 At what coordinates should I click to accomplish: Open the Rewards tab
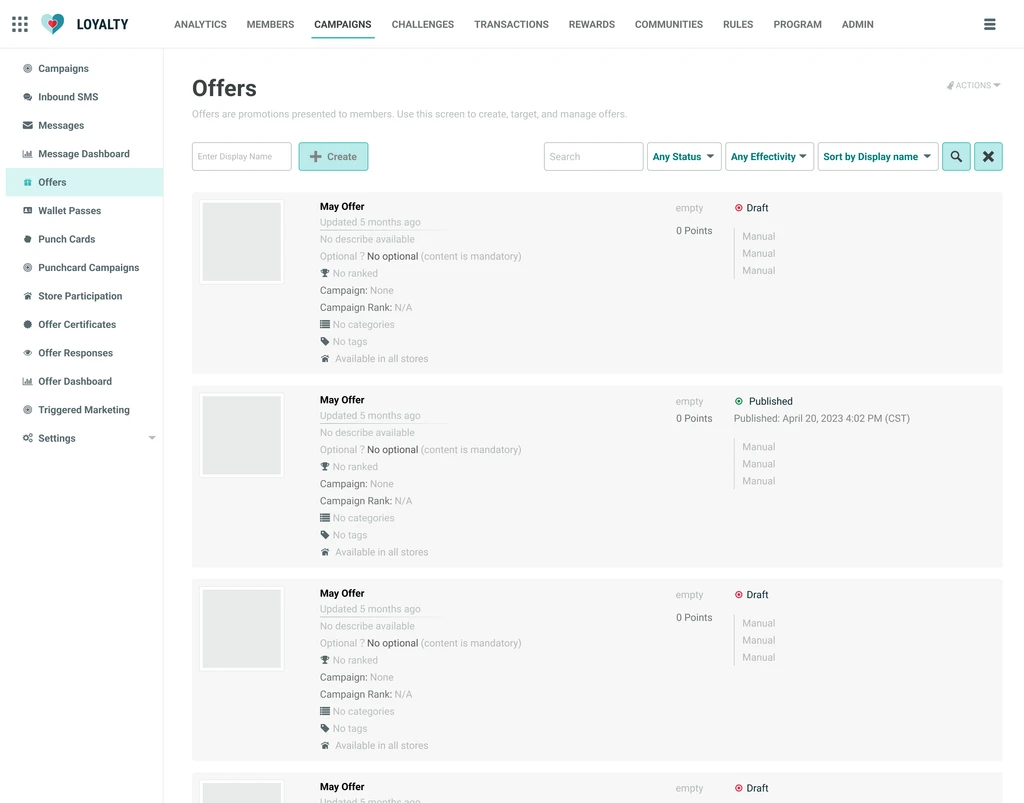592,24
